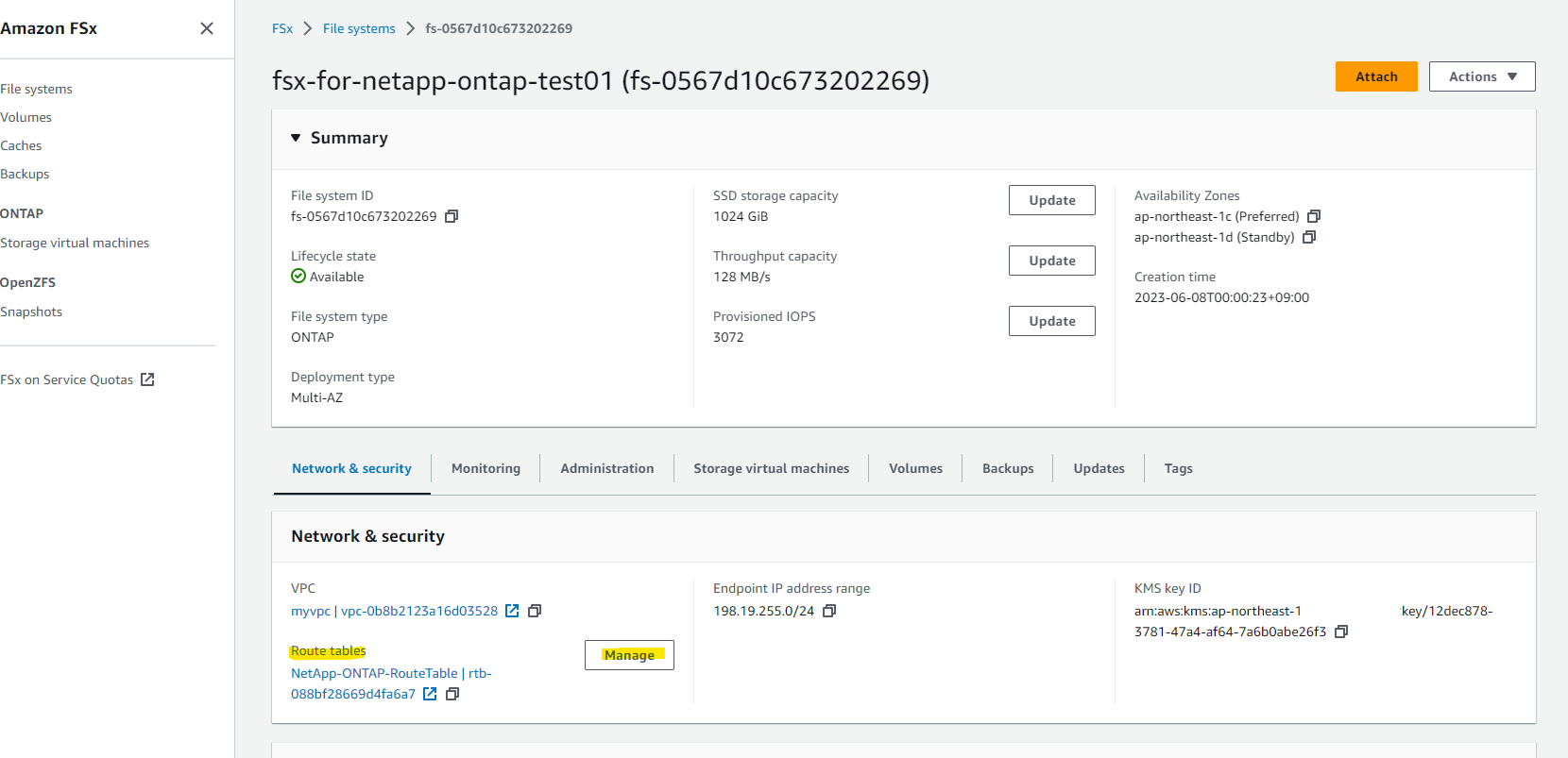The height and width of the screenshot is (758, 1568).
Task: Manage route tables
Action: 629,655
